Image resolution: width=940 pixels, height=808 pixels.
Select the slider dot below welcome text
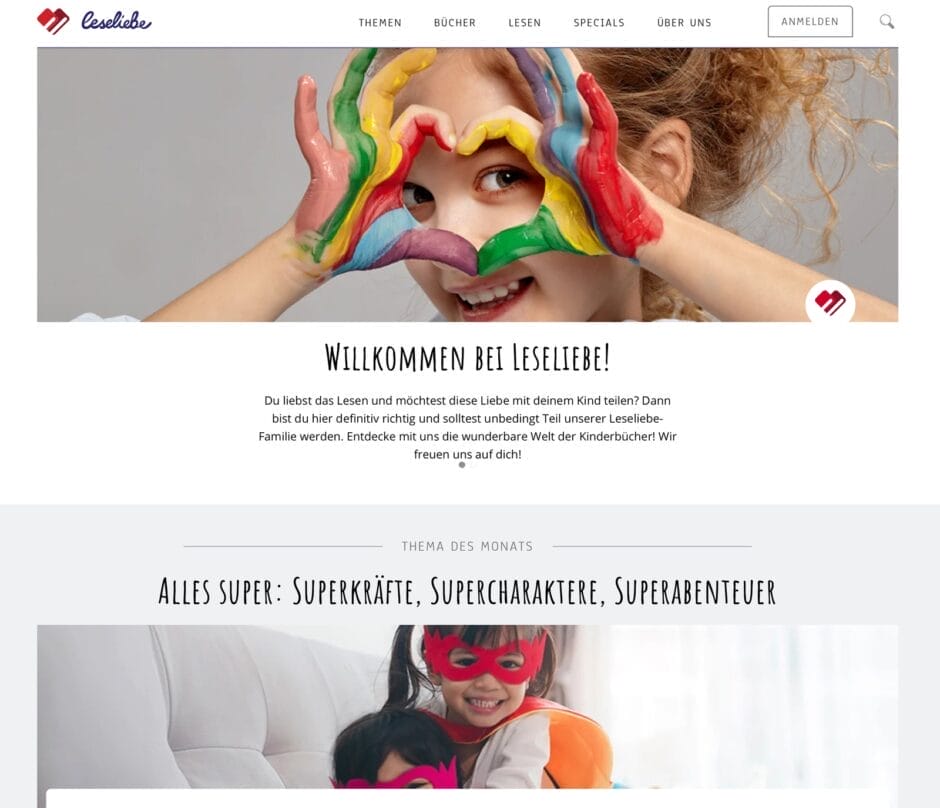pyautogui.click(x=462, y=465)
